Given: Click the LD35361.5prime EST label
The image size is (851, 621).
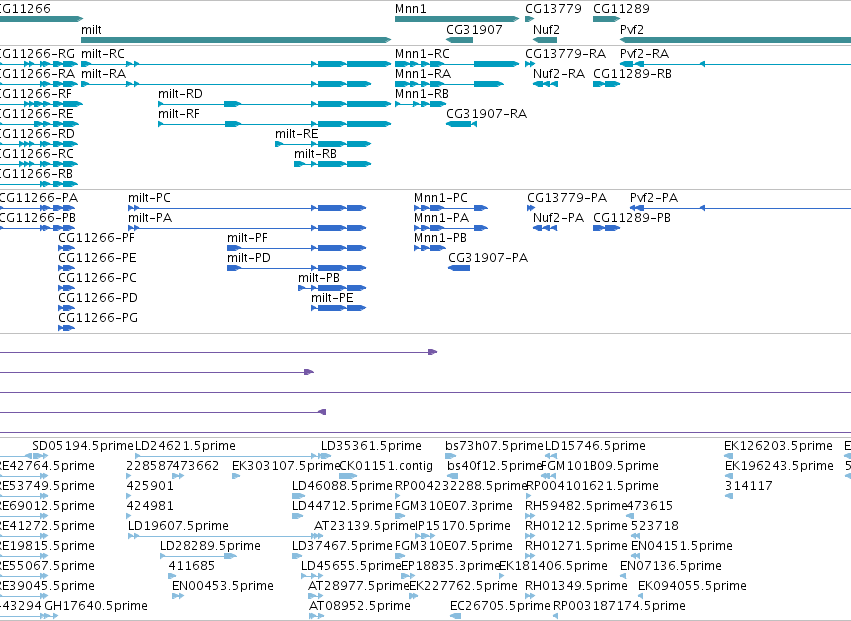Looking at the screenshot, I should [x=371, y=446].
